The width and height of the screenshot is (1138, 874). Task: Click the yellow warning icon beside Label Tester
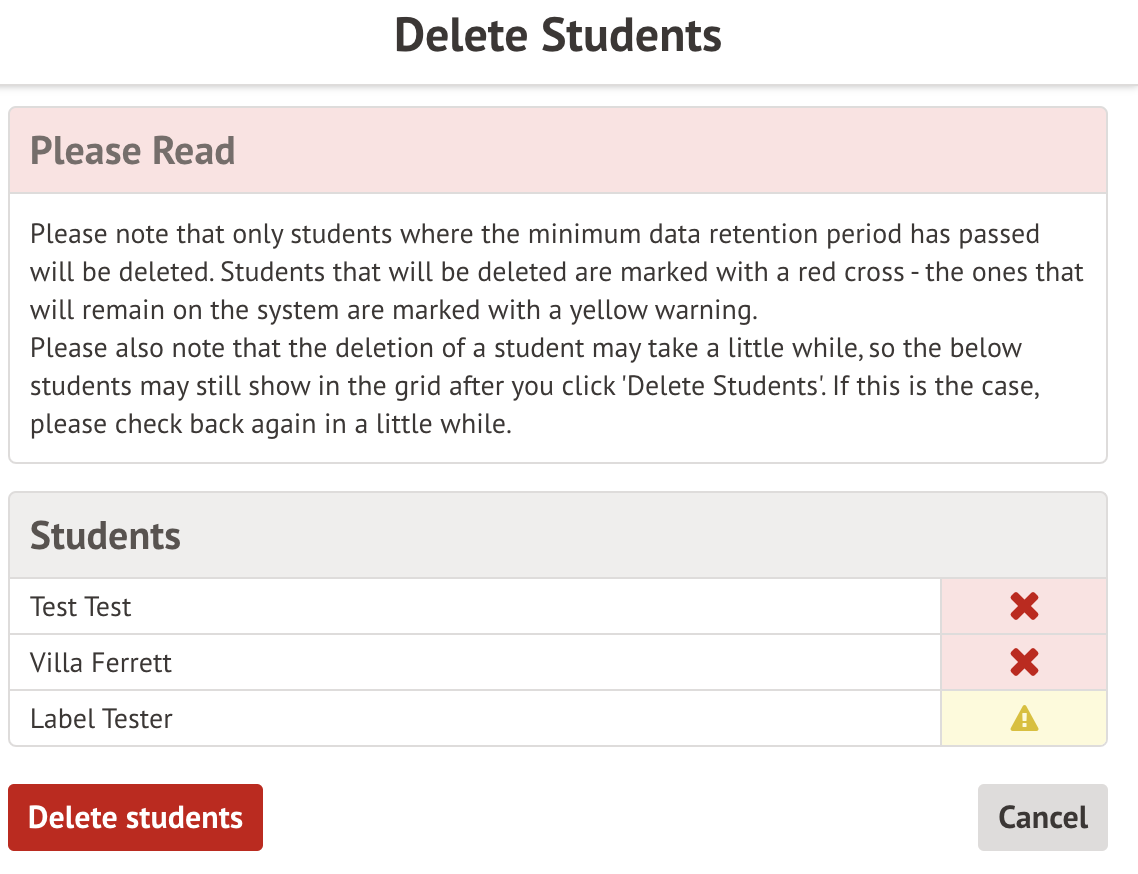coord(1024,718)
